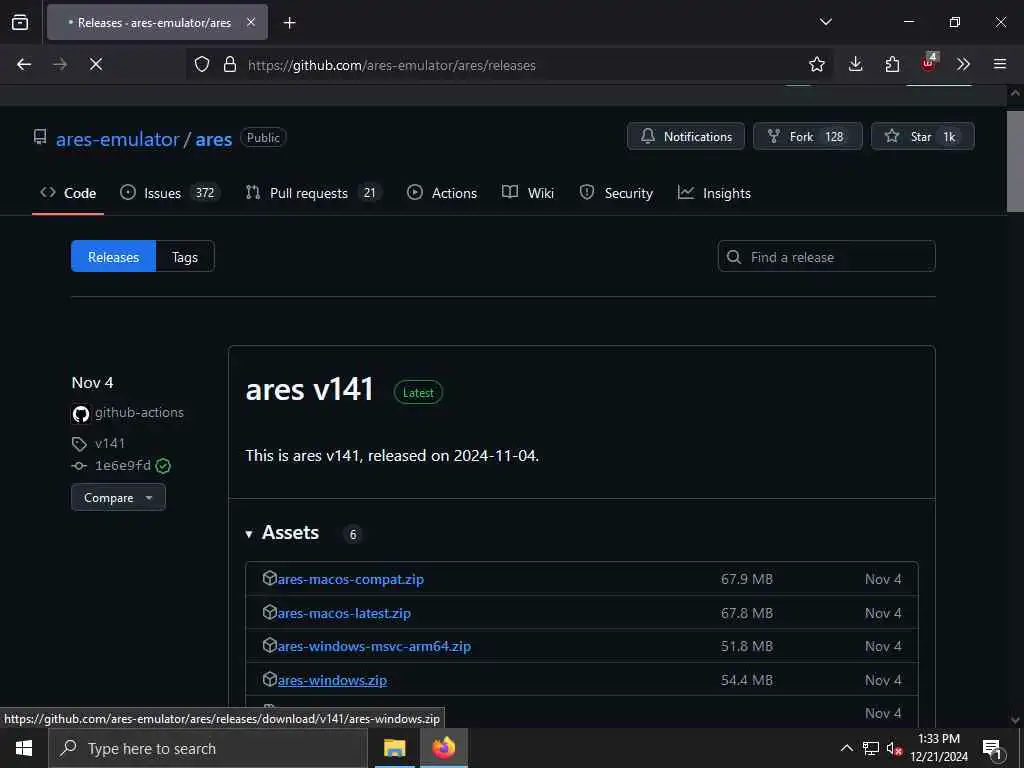
Task: Show hidden system tray icons
Action: [x=846, y=748]
